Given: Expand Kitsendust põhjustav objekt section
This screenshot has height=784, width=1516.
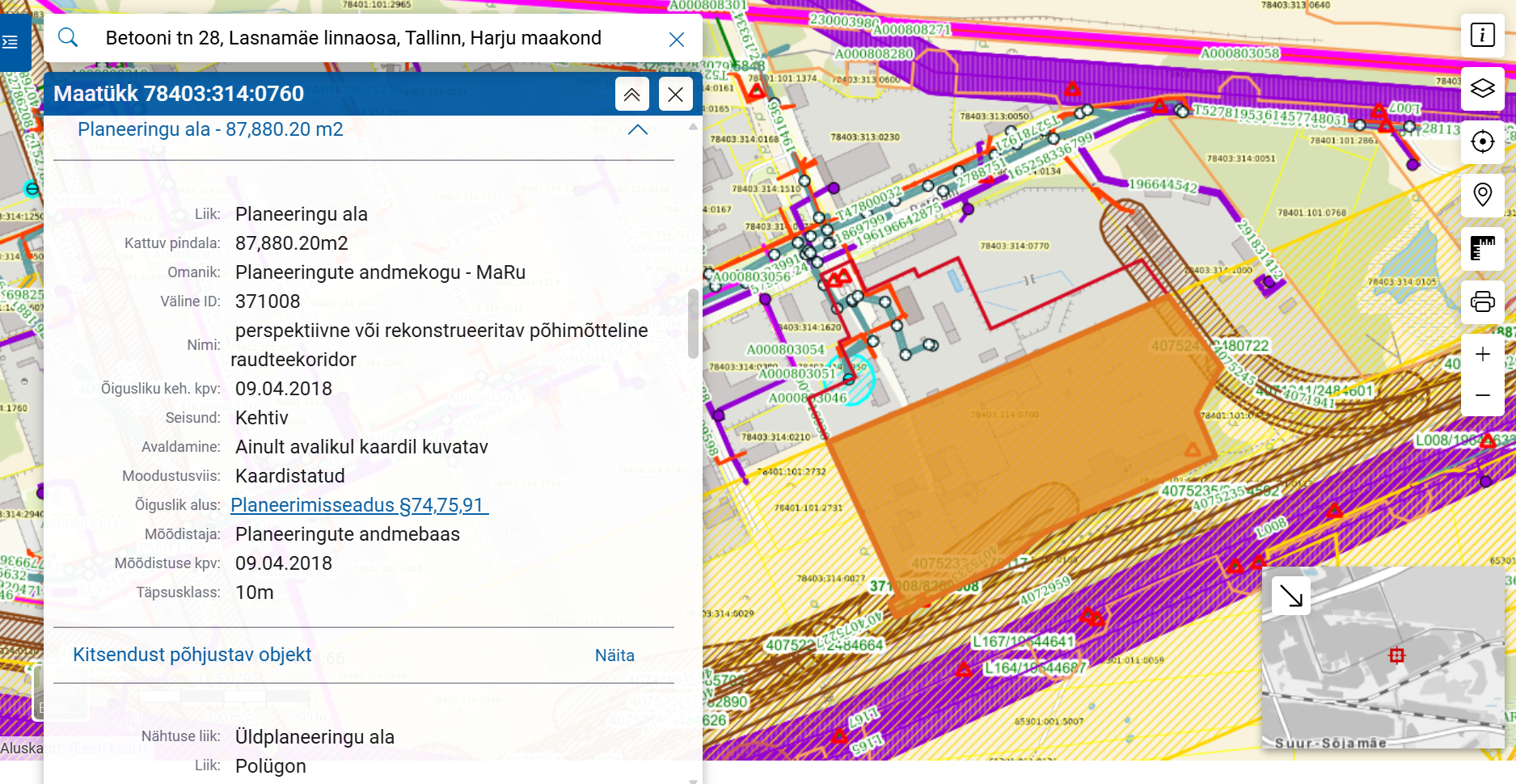Looking at the screenshot, I should 192,655.
